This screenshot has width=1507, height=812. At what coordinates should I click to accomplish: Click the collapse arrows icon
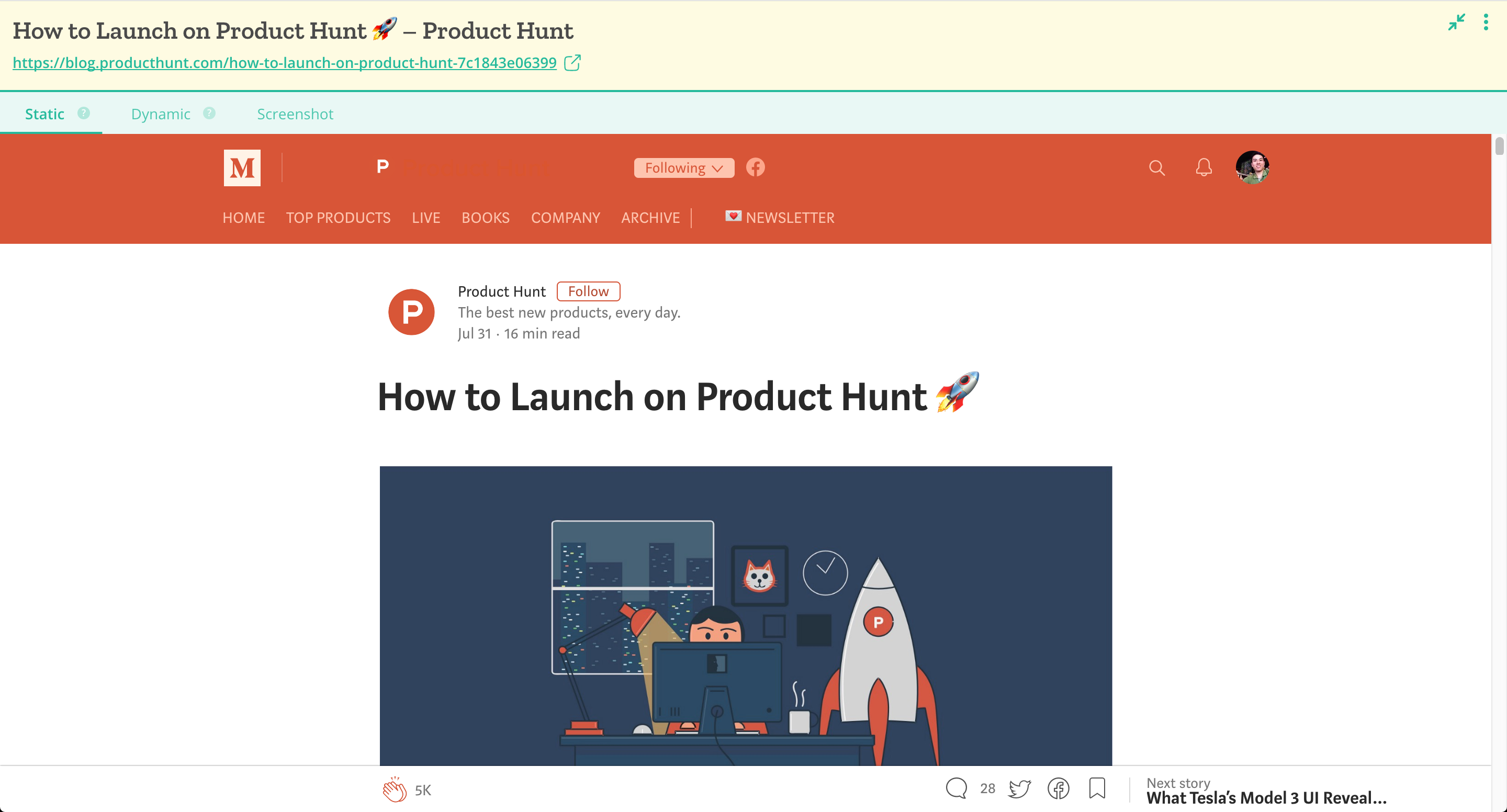tap(1456, 22)
